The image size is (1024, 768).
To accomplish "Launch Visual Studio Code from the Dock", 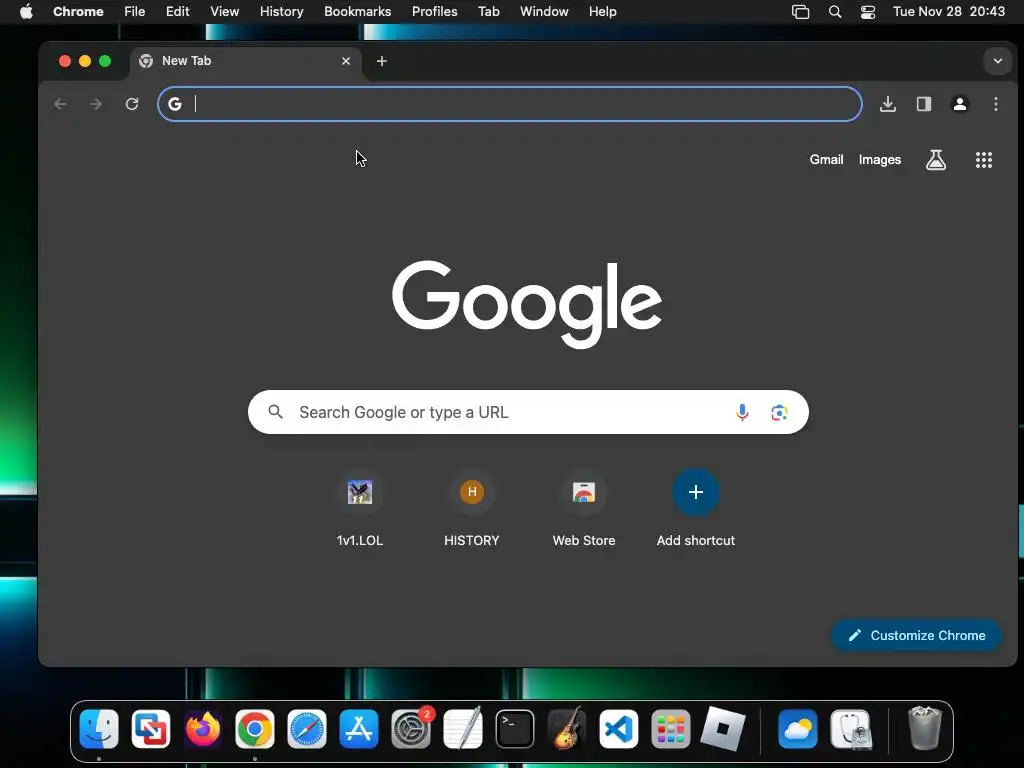I will (x=618, y=729).
